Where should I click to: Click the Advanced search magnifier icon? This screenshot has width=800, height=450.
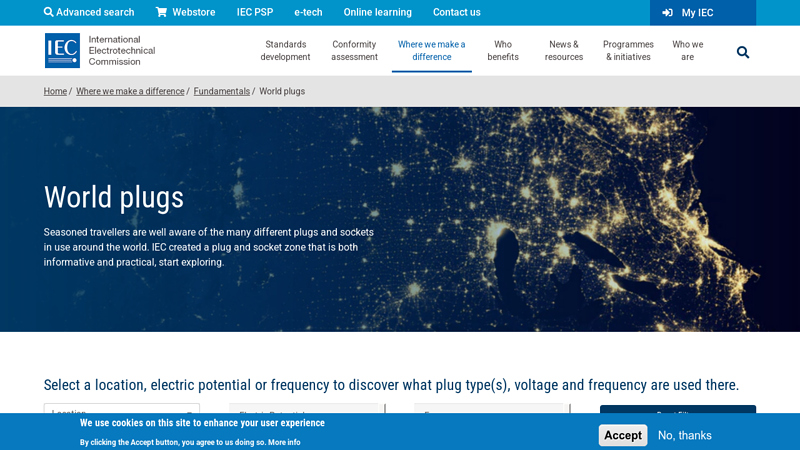point(49,13)
